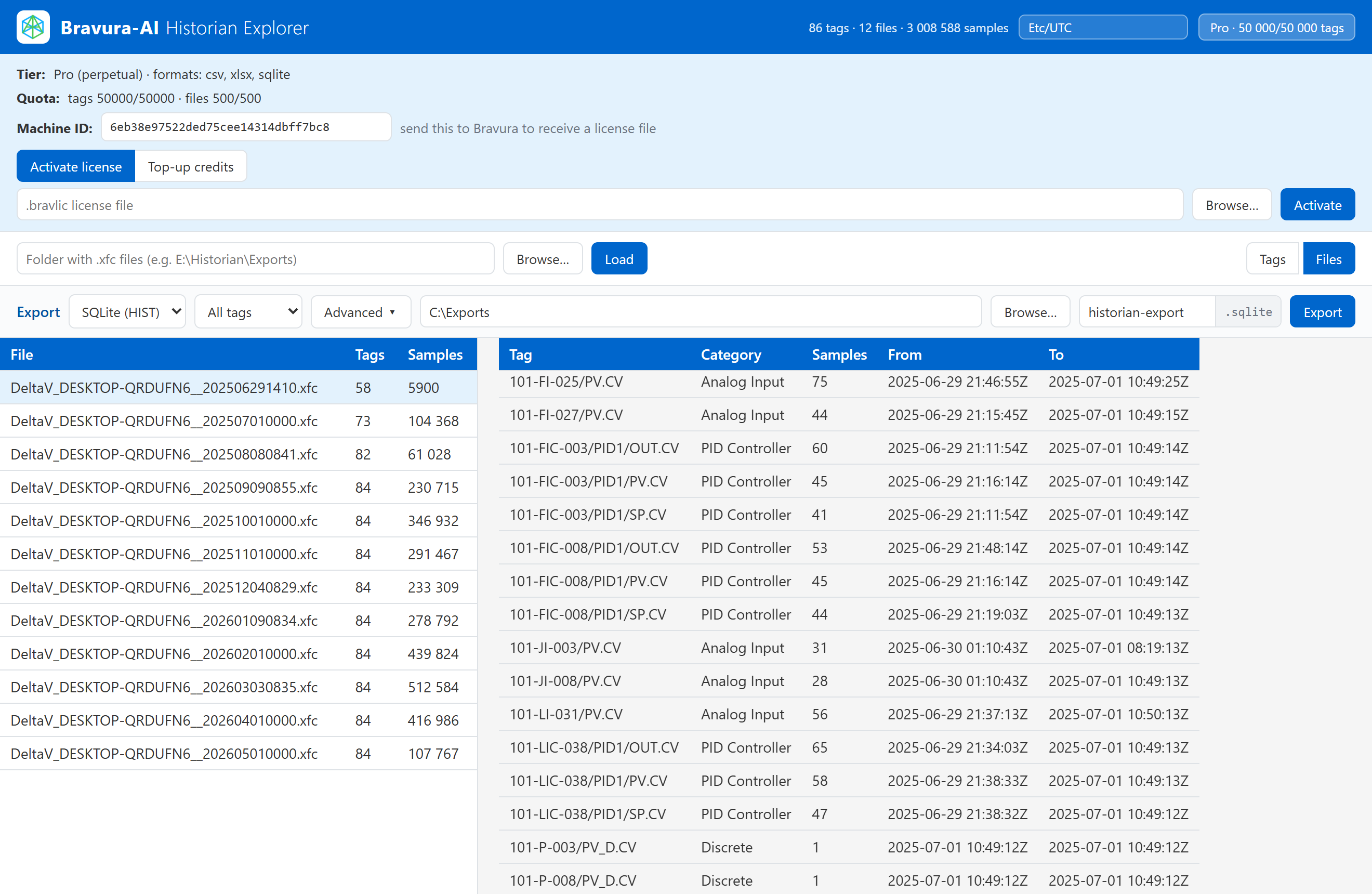Select tag row 101-LIC-038/PID1/SP.CV
The width and height of the screenshot is (1372, 894).
click(849, 814)
